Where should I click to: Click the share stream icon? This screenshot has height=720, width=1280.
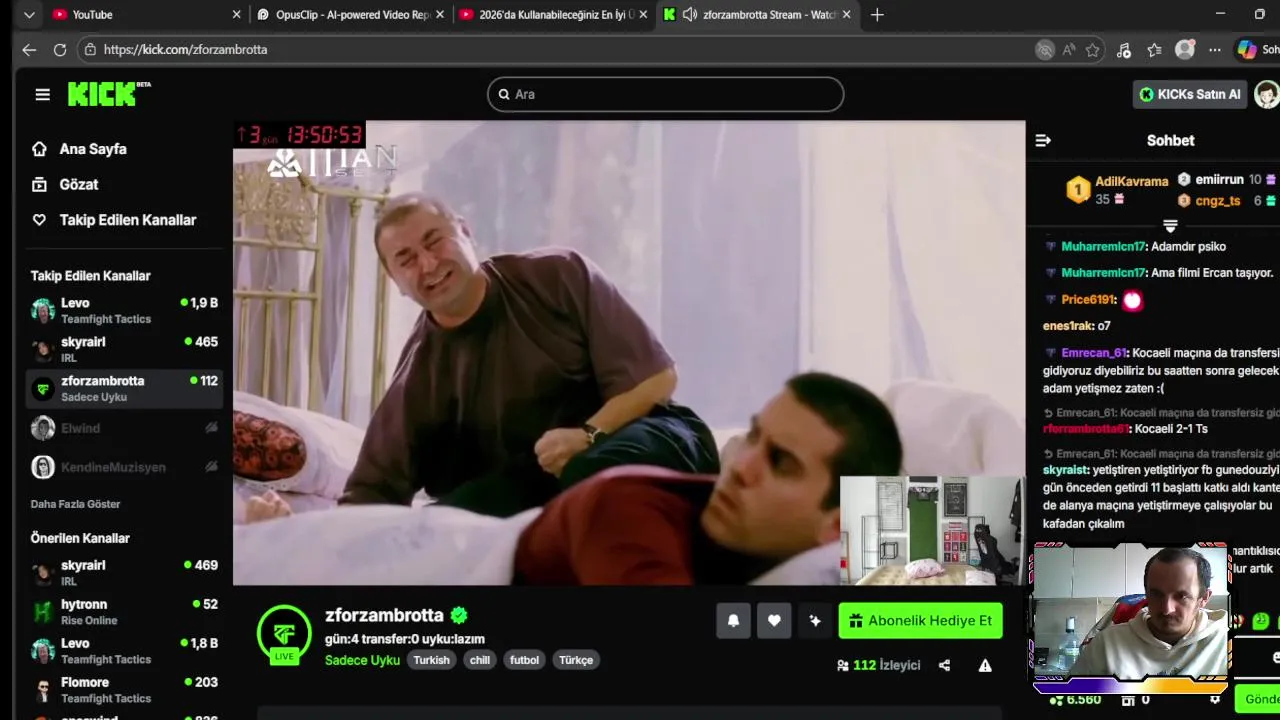tap(944, 665)
